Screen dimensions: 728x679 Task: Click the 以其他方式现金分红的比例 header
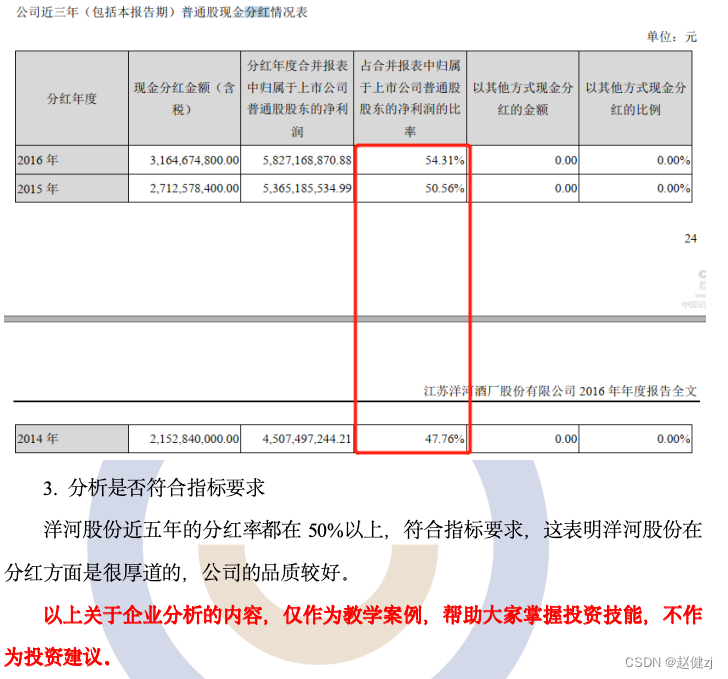point(636,98)
